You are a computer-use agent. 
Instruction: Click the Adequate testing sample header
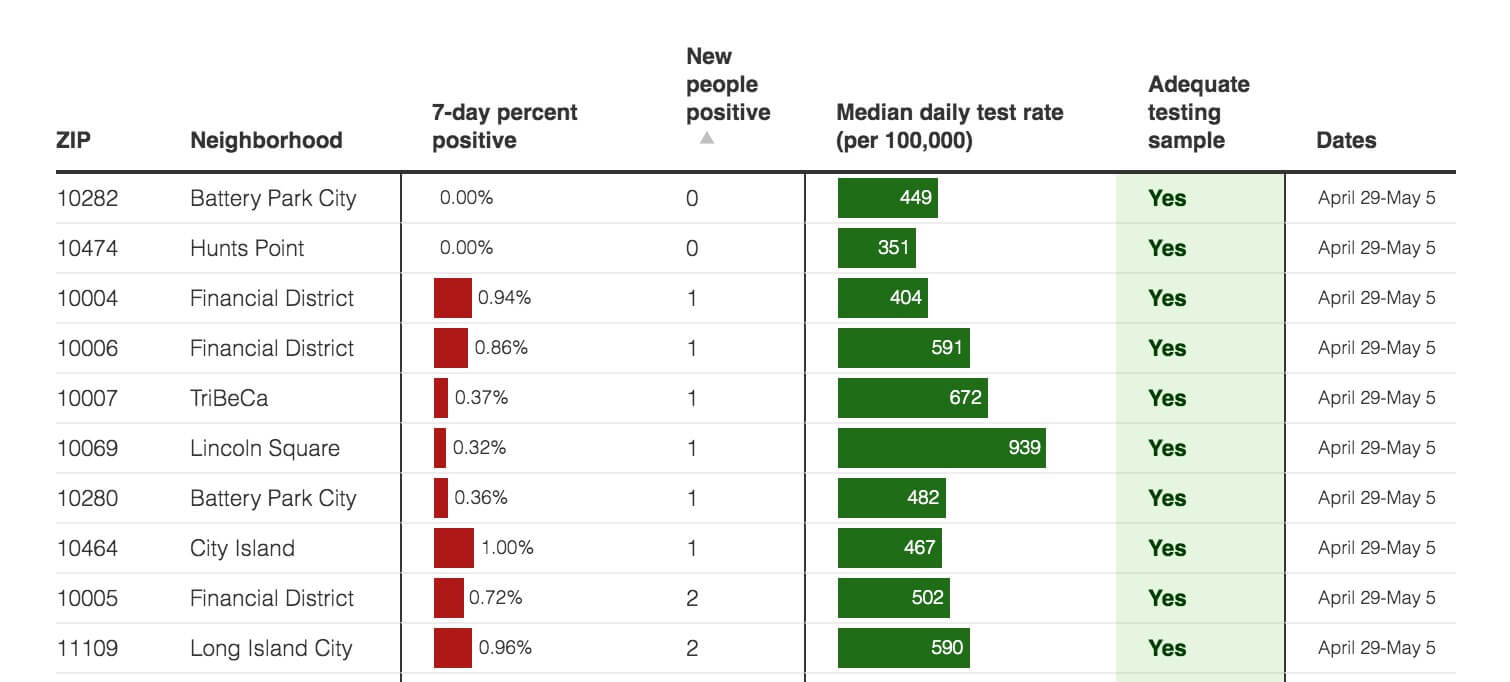(x=1198, y=112)
